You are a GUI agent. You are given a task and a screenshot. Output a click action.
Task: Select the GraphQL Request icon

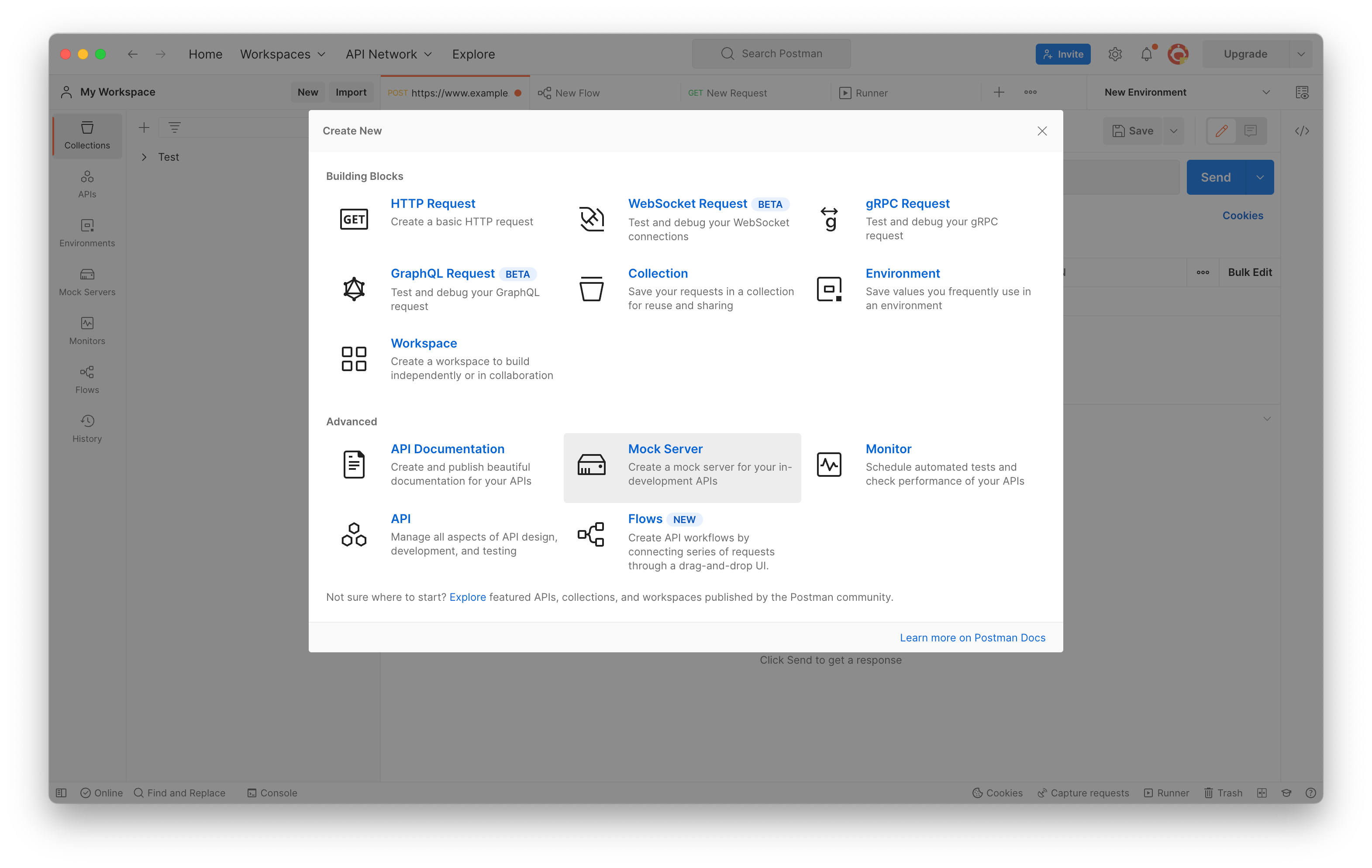click(354, 289)
